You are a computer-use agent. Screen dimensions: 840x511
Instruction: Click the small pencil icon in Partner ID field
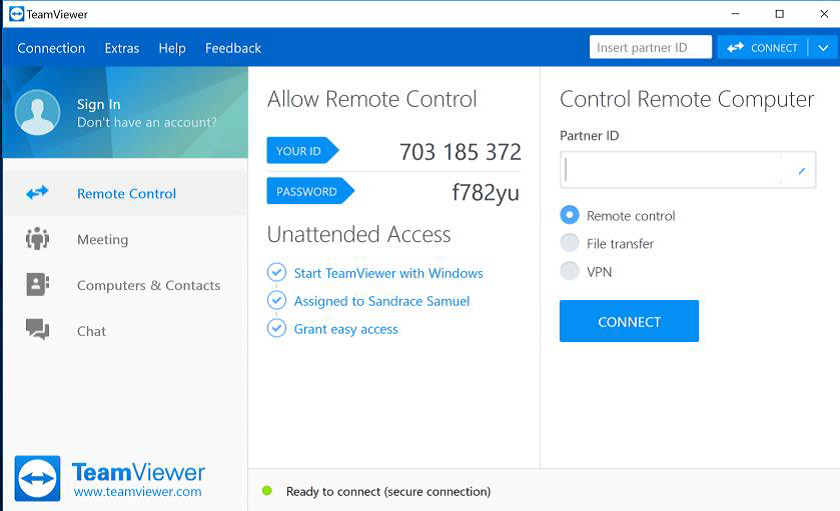click(x=802, y=171)
